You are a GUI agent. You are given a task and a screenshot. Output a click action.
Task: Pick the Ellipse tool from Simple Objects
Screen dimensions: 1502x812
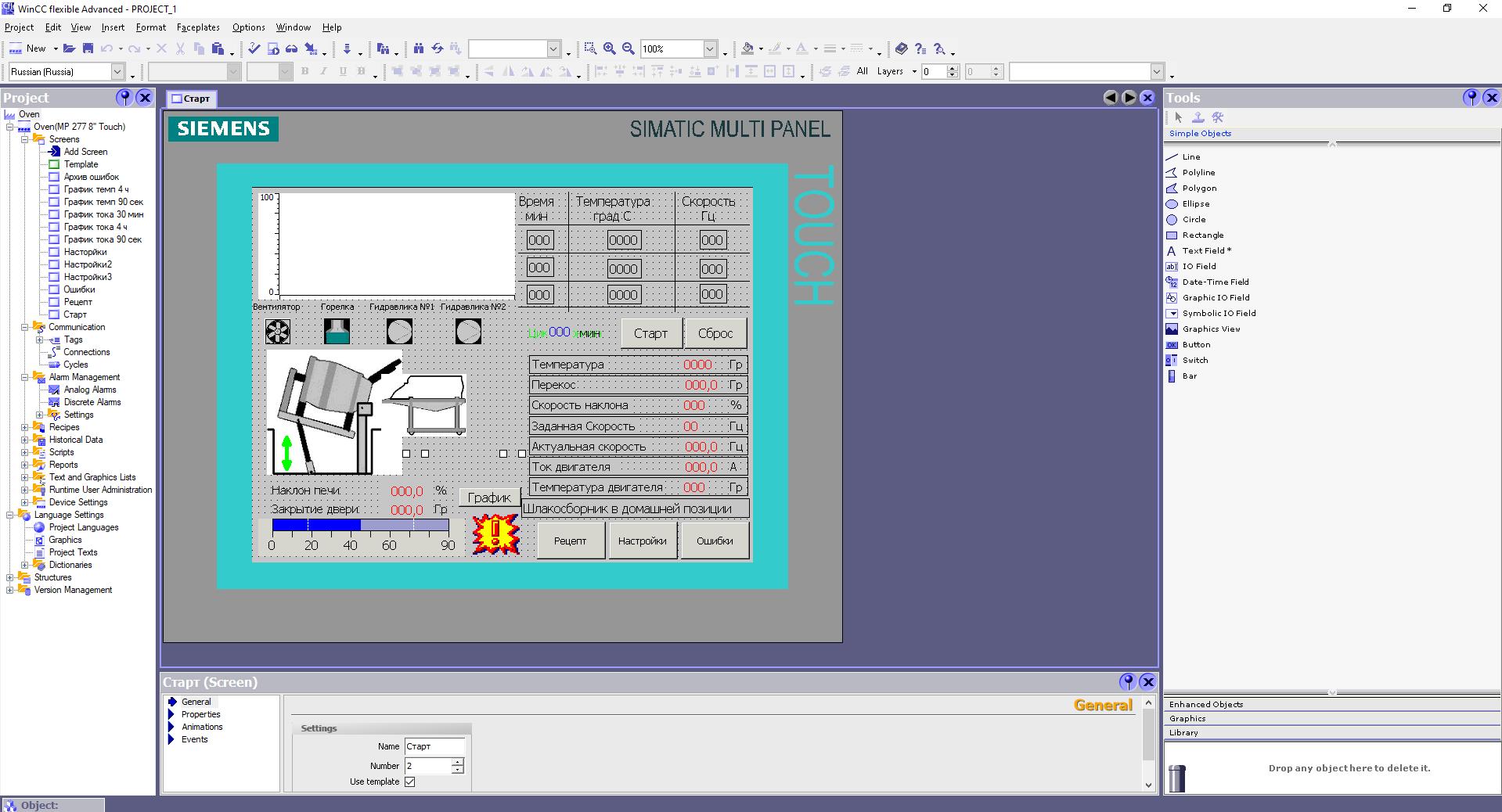(x=1195, y=203)
